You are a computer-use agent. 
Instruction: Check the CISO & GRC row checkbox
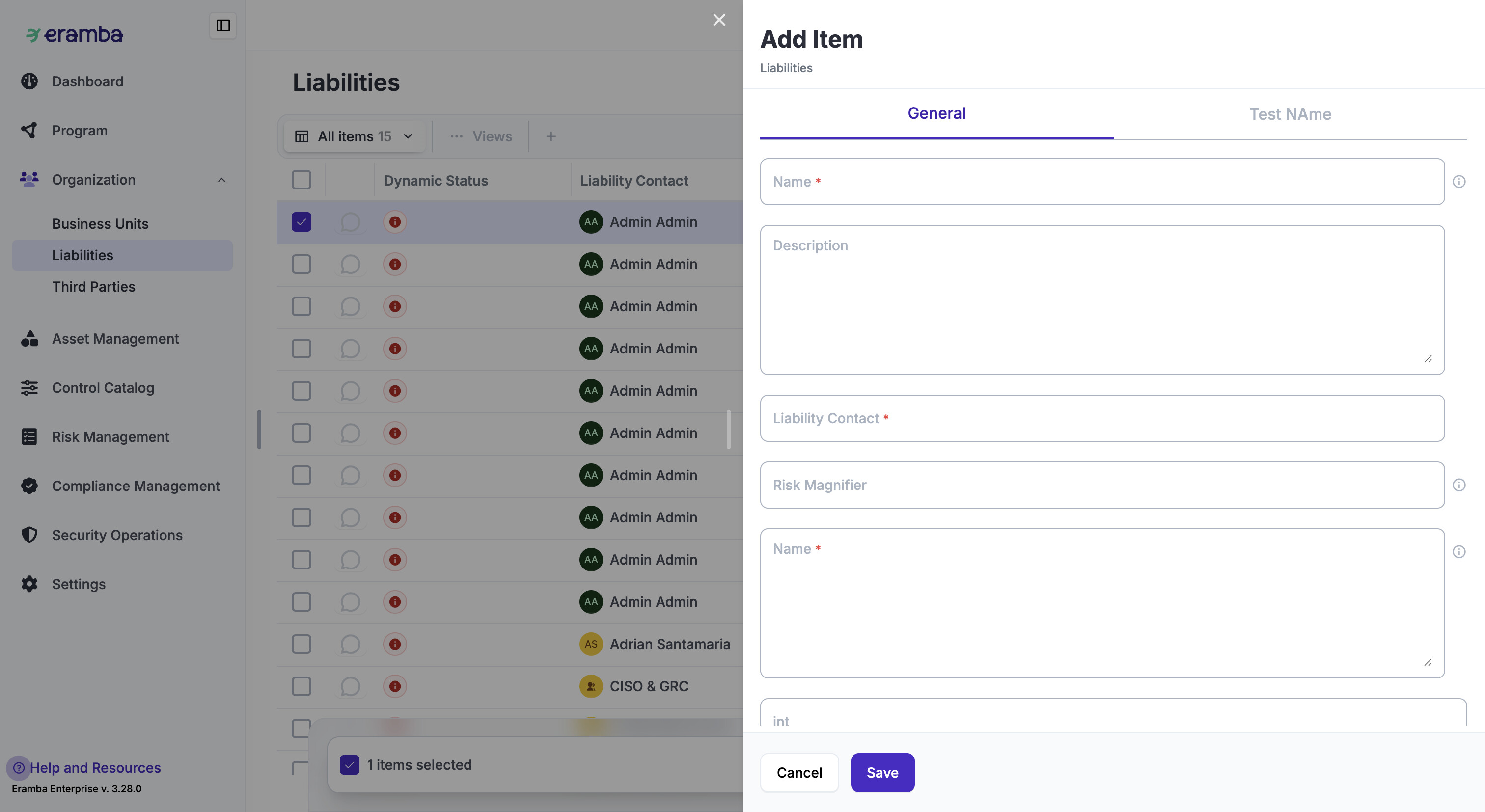pyautogui.click(x=302, y=686)
